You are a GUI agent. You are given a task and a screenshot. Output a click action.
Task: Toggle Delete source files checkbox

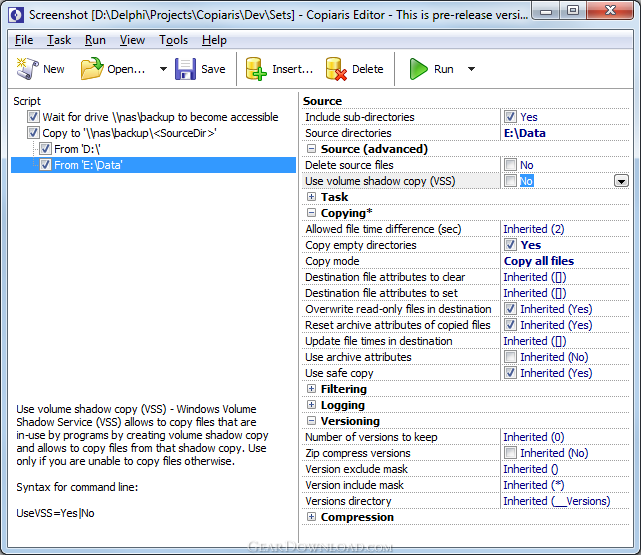pyautogui.click(x=510, y=165)
